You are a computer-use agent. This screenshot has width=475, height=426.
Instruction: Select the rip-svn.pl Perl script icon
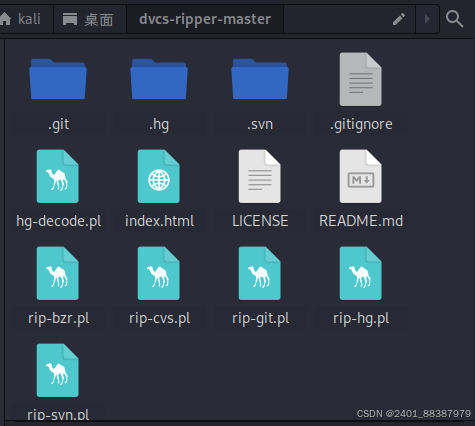(58, 370)
